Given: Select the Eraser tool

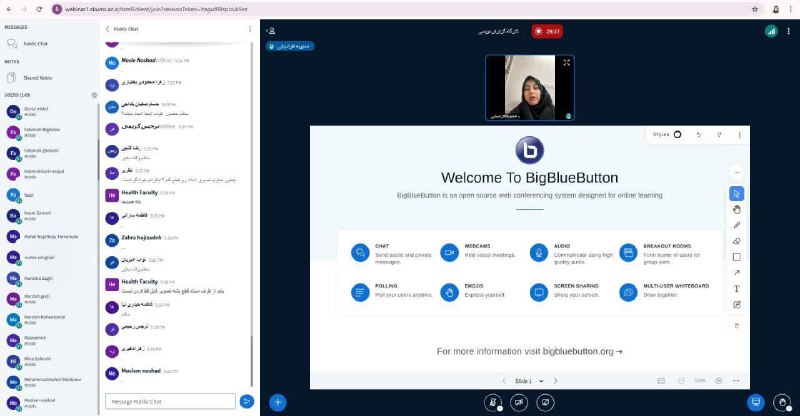Looking at the screenshot, I should point(736,241).
